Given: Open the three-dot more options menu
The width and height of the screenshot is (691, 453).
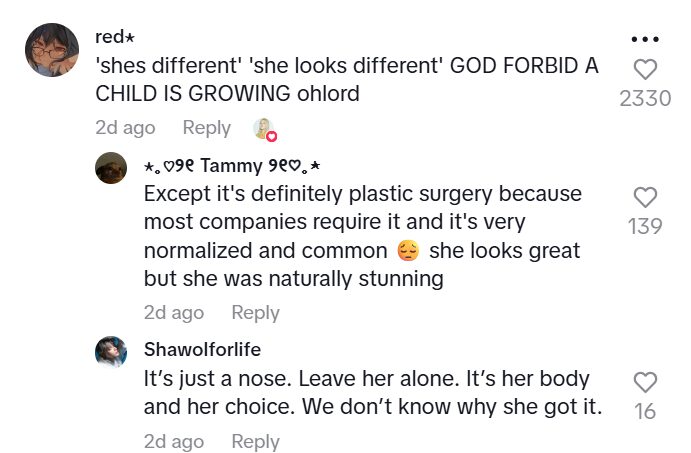Looking at the screenshot, I should 646,39.
